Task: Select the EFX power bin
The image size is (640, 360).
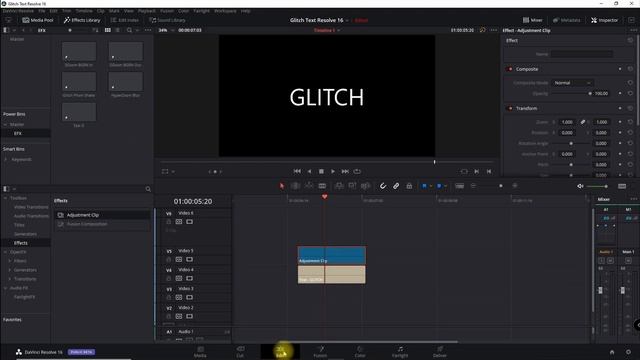Action: tap(26, 133)
